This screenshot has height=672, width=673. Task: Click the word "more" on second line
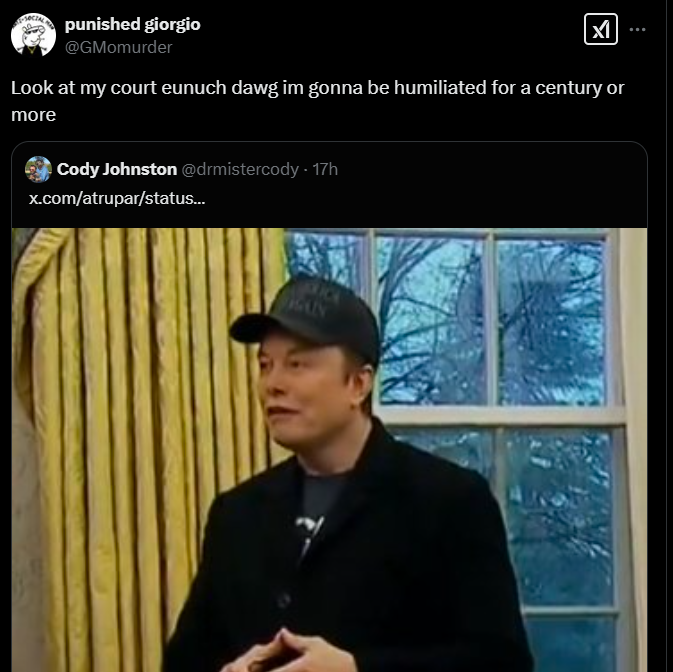pos(33,115)
